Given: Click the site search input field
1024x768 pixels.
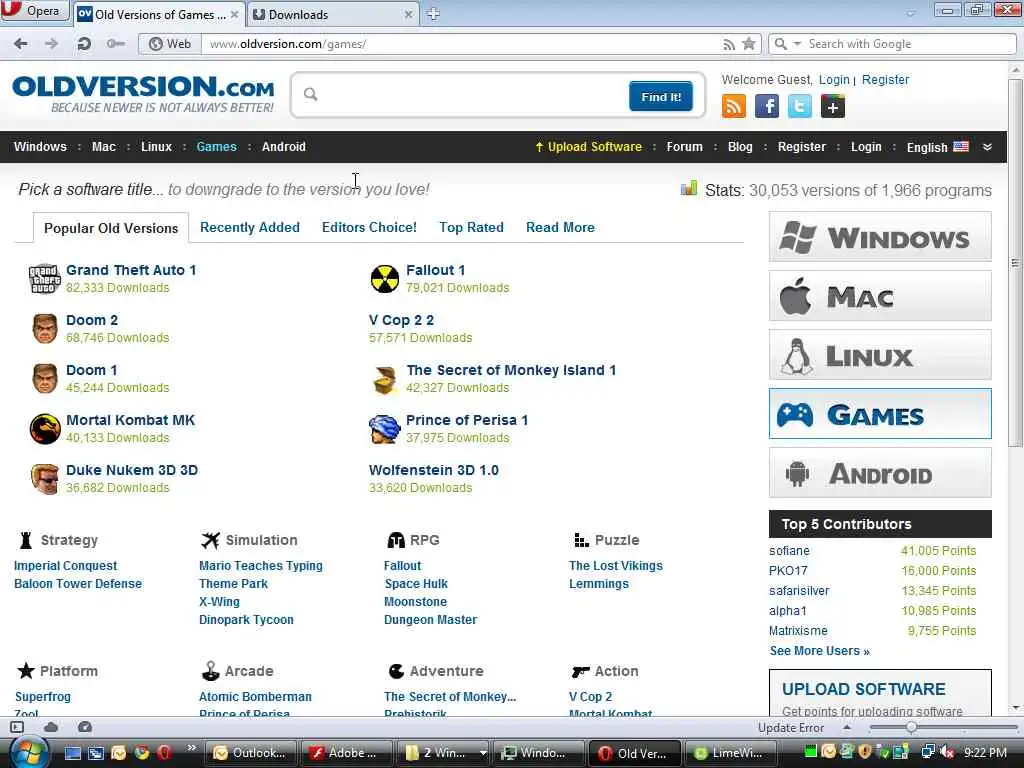Looking at the screenshot, I should (464, 95).
